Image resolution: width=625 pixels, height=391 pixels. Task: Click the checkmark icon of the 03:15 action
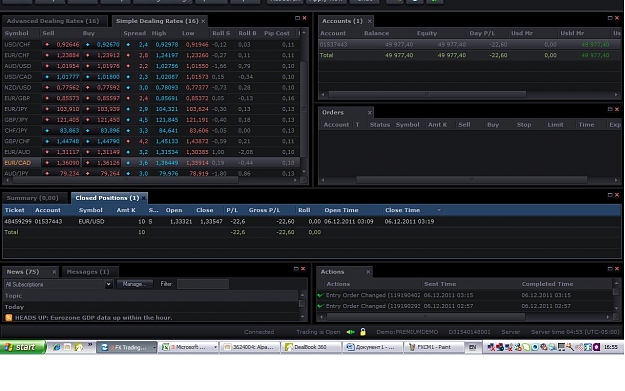(x=320, y=295)
